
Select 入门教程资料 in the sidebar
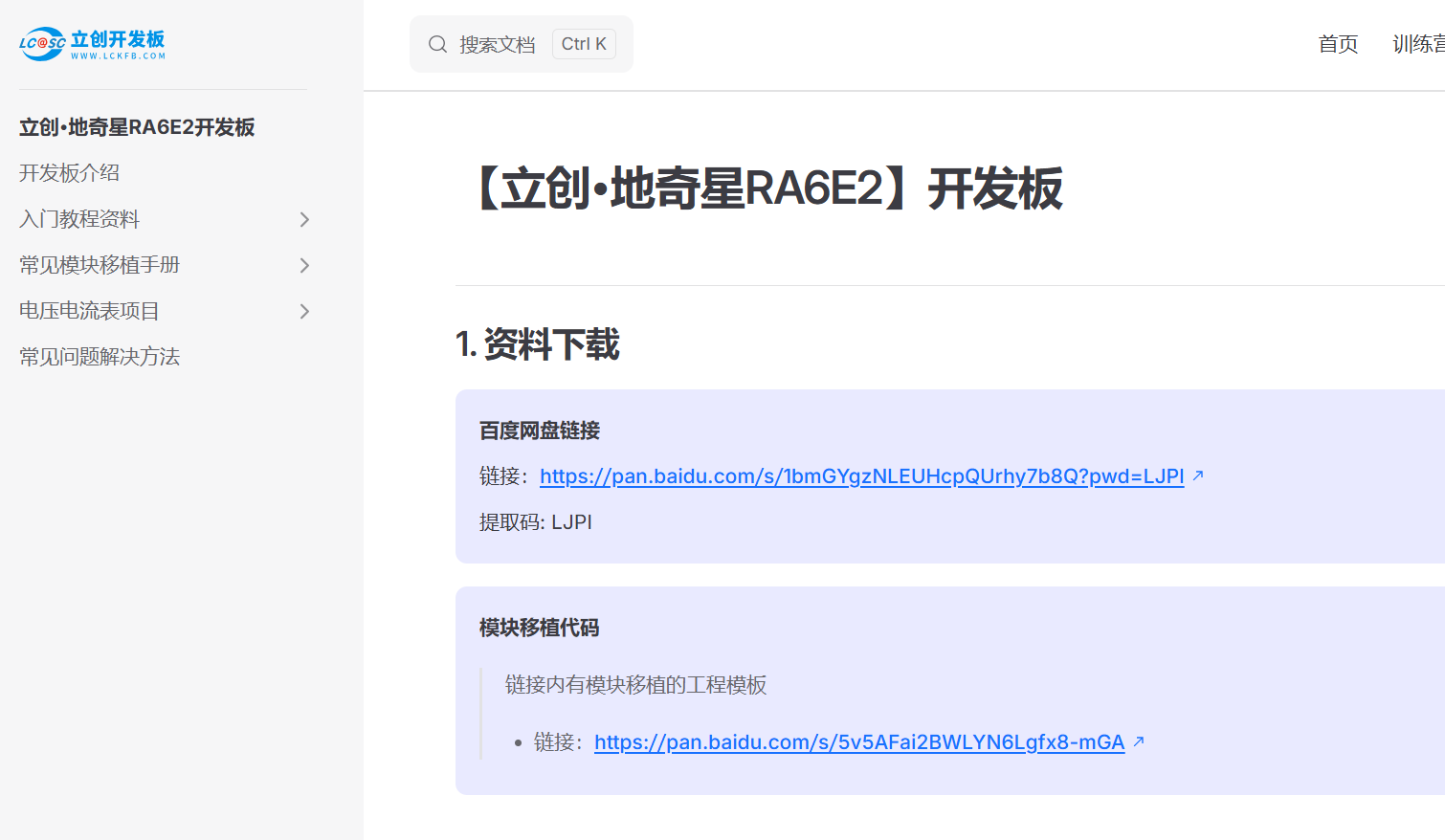79,219
